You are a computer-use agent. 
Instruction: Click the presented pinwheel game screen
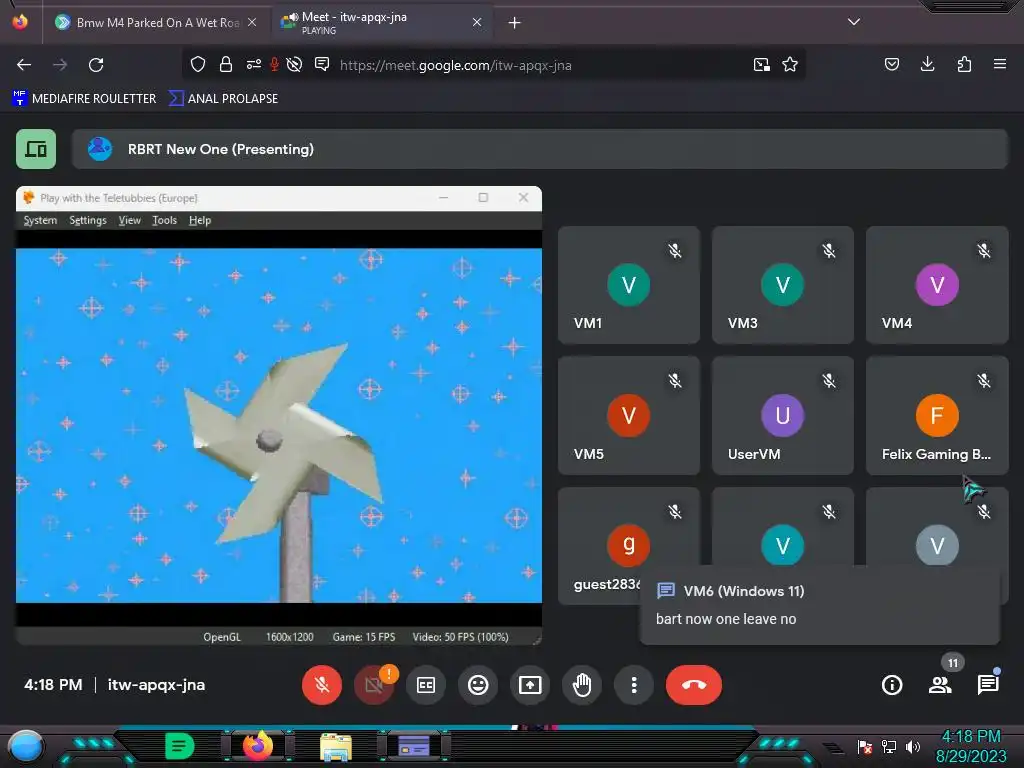[279, 425]
